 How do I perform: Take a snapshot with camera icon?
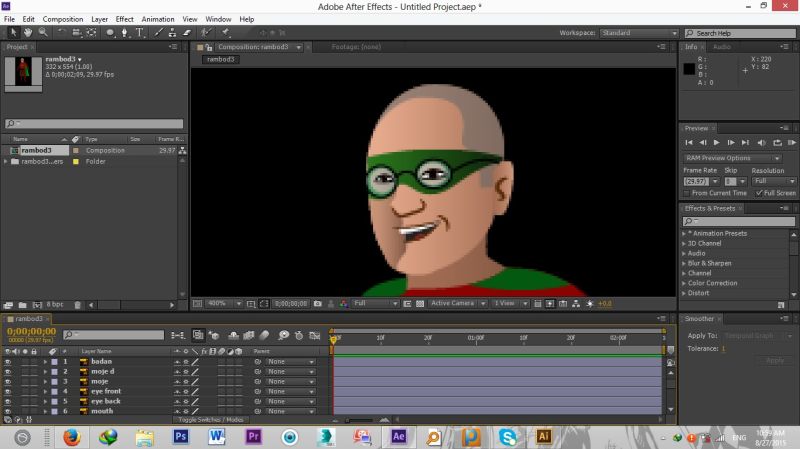pyautogui.click(x=318, y=304)
